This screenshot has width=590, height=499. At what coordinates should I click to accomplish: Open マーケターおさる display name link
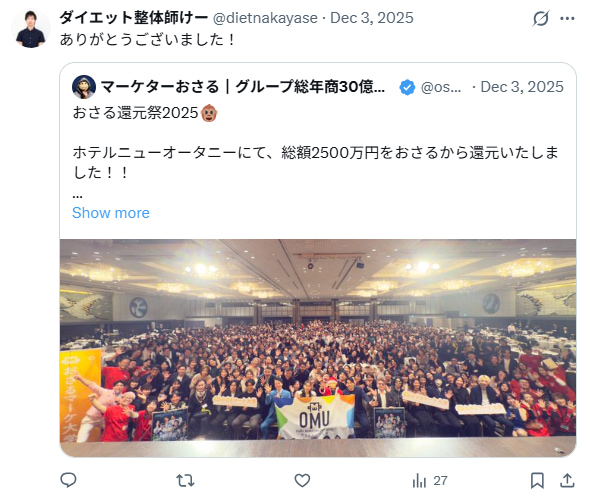pos(242,87)
